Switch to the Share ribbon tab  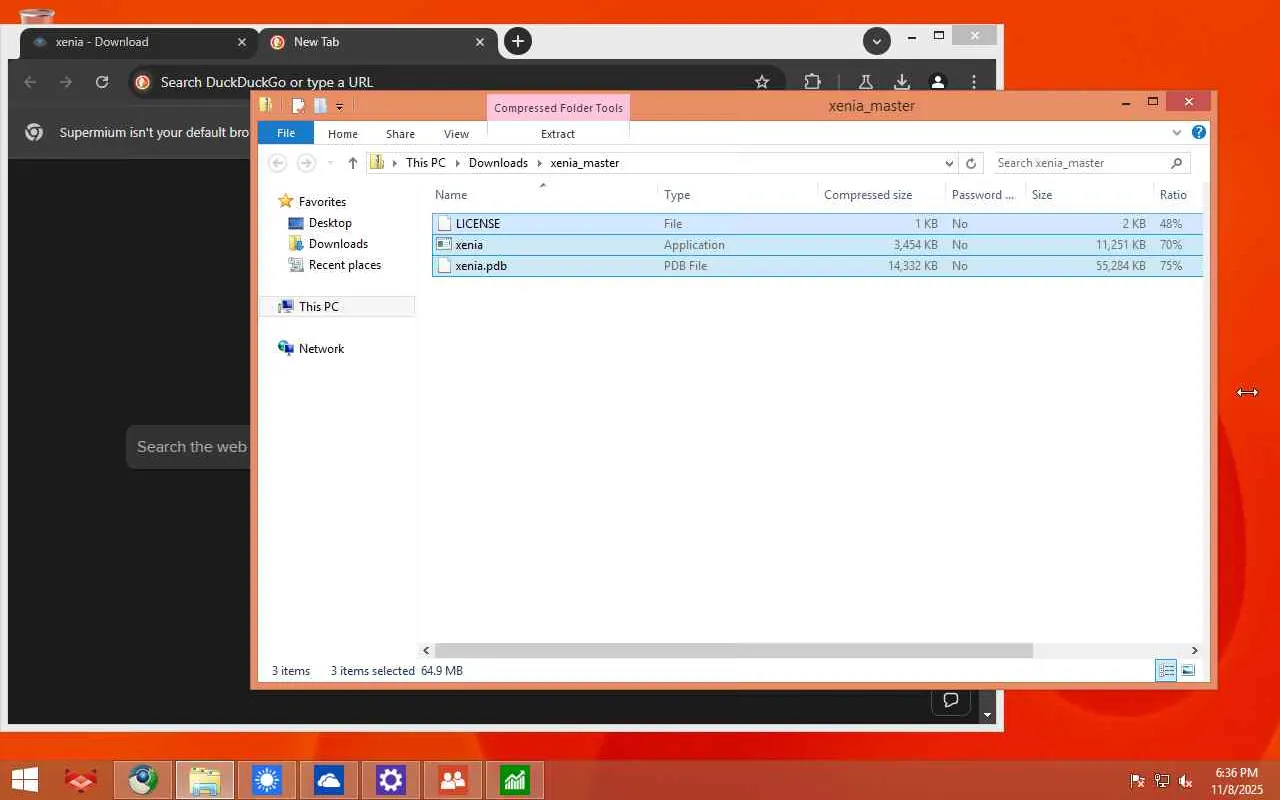tap(401, 134)
